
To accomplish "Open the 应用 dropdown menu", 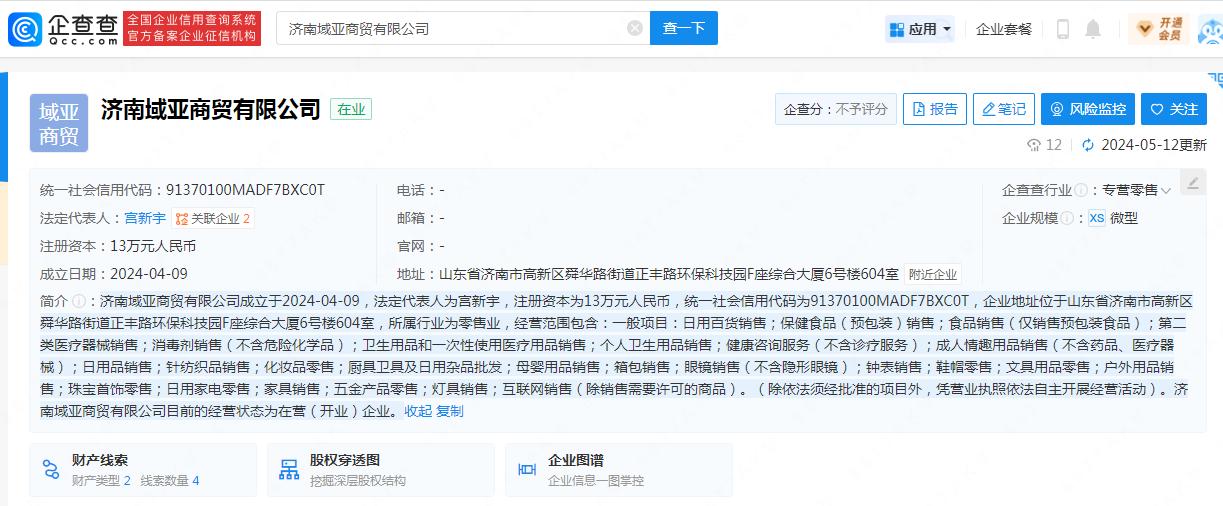I will [x=920, y=29].
